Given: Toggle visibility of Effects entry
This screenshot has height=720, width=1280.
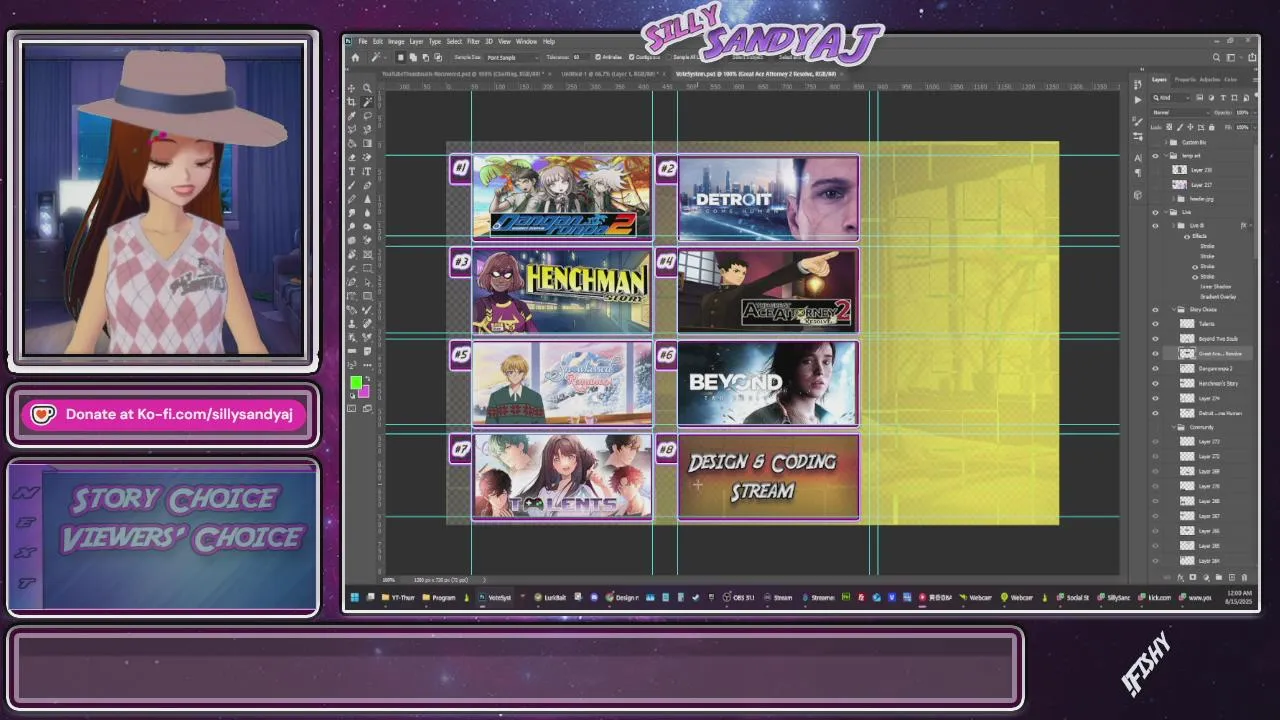Looking at the screenshot, I should click(1187, 237).
